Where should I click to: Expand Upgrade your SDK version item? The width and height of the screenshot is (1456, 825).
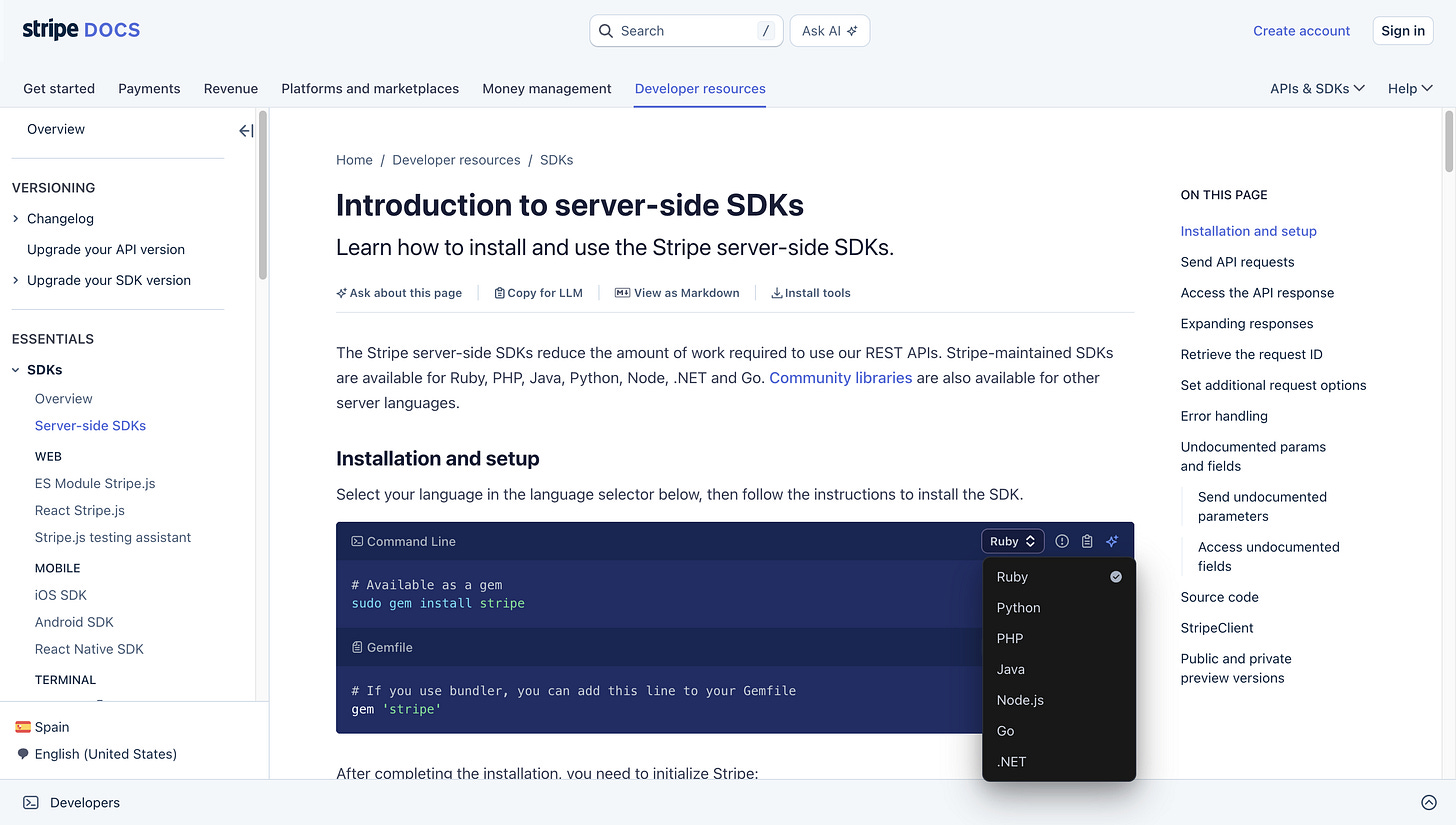[16, 280]
